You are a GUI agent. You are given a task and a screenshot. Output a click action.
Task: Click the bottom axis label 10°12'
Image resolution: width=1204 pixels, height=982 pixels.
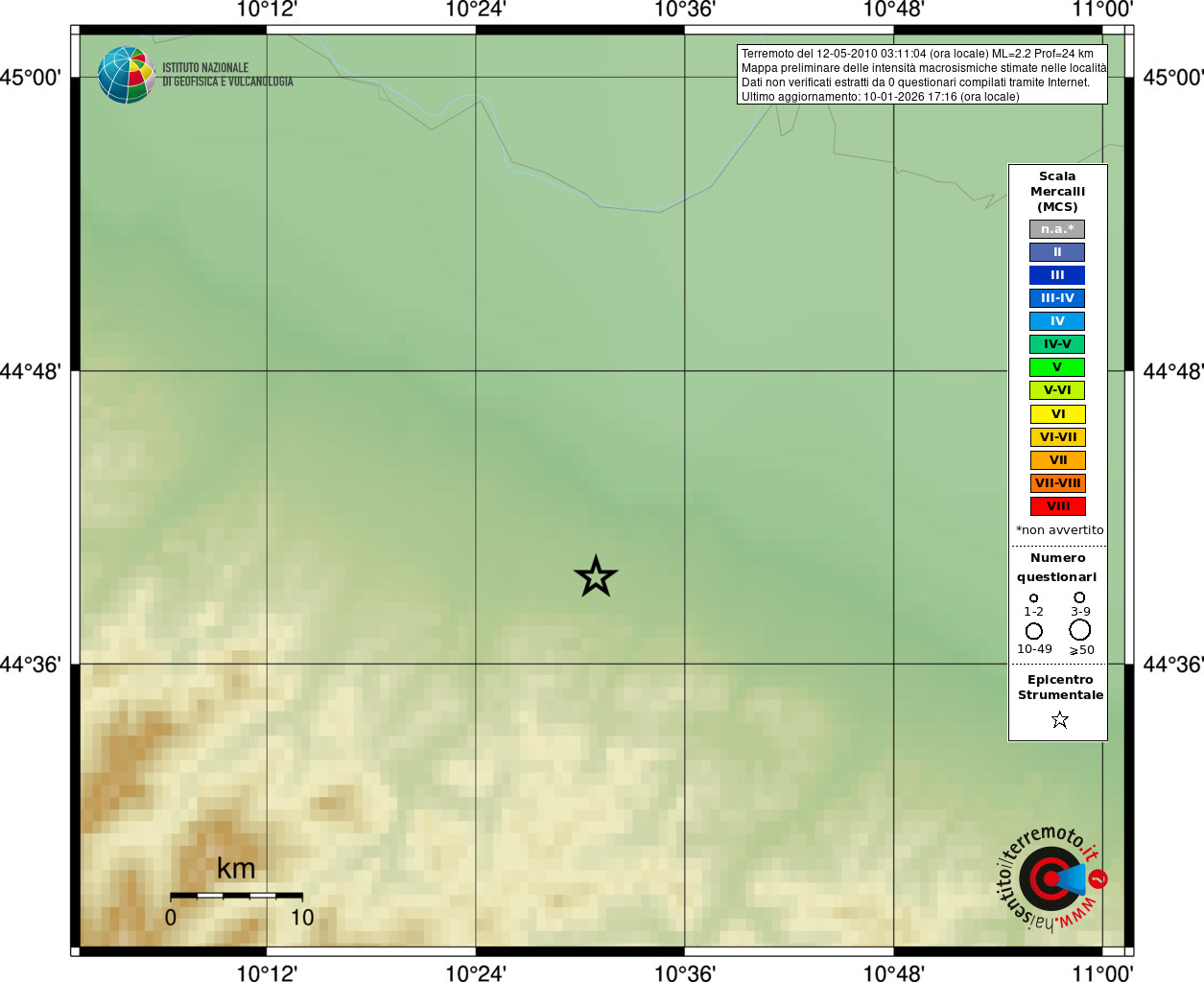click(x=267, y=973)
